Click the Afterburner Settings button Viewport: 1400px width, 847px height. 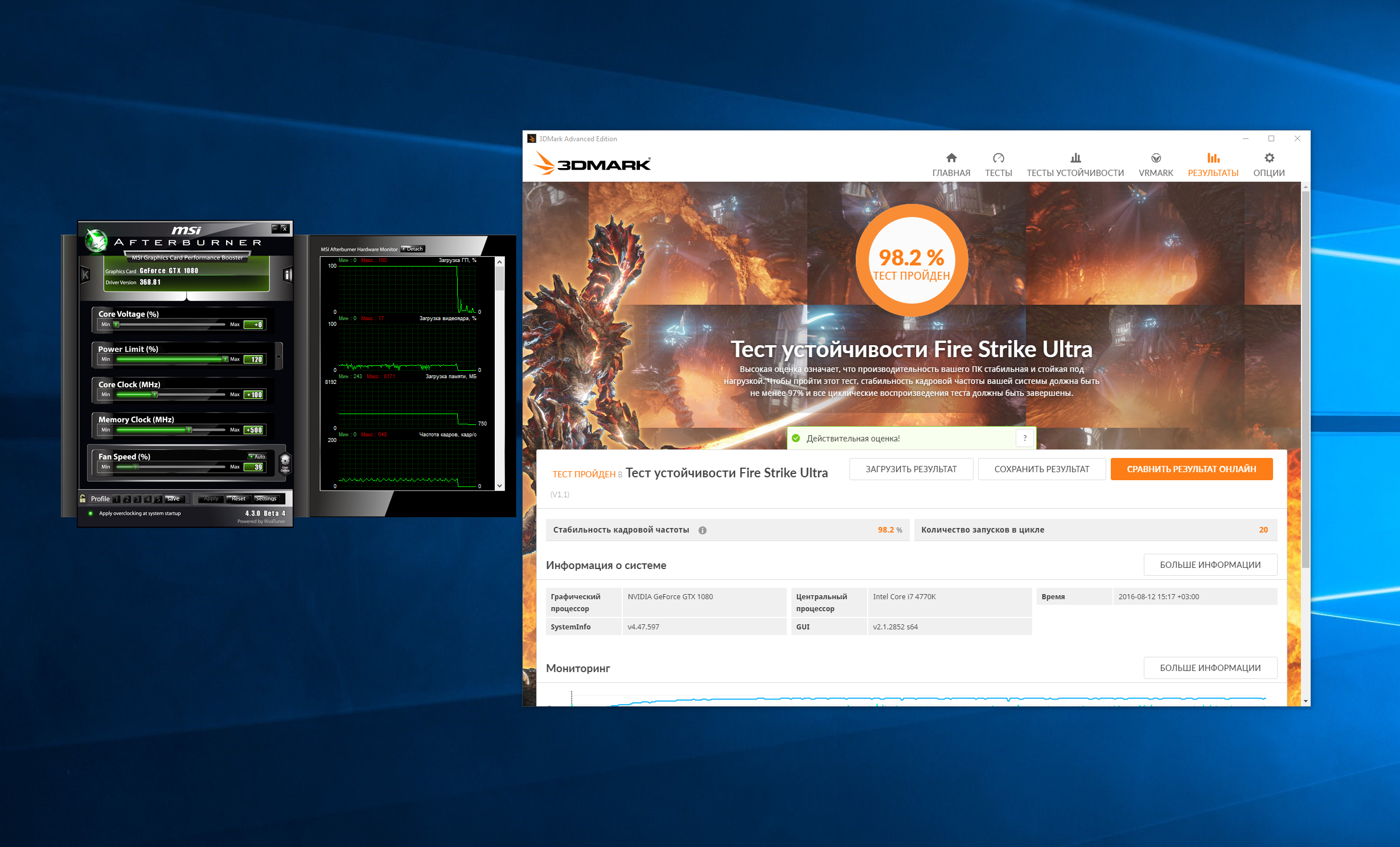click(x=266, y=498)
